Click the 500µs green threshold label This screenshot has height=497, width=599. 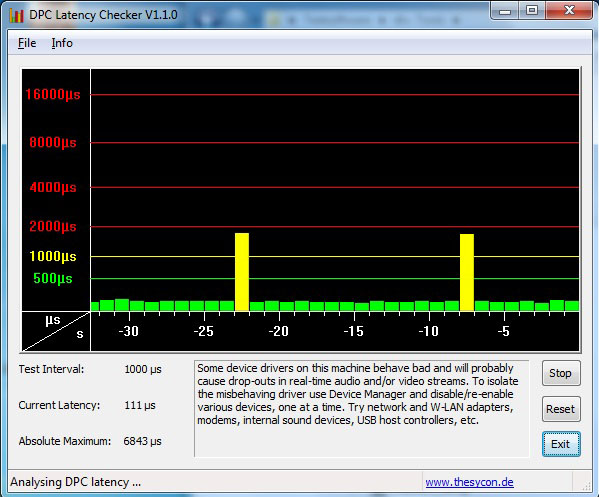(53, 278)
